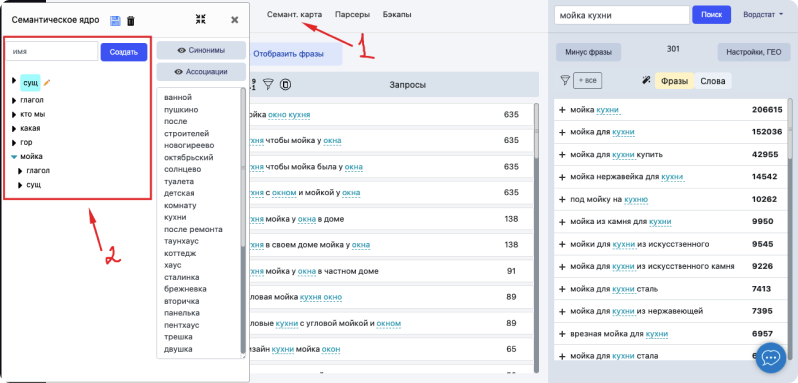
Task: Go to Семант. карта tab
Action: pyautogui.click(x=294, y=15)
